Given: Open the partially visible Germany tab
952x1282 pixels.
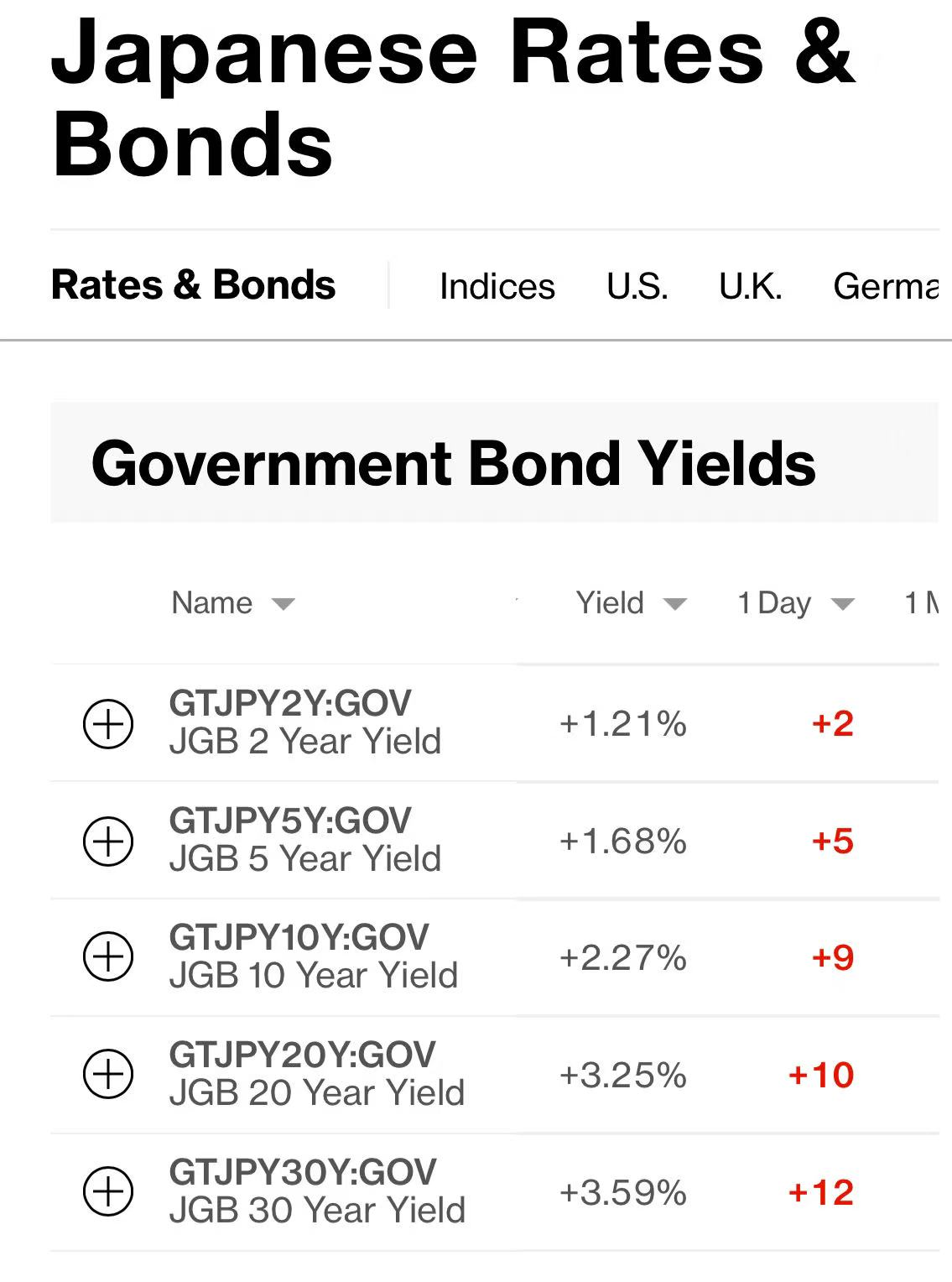Looking at the screenshot, I should pyautogui.click(x=885, y=287).
